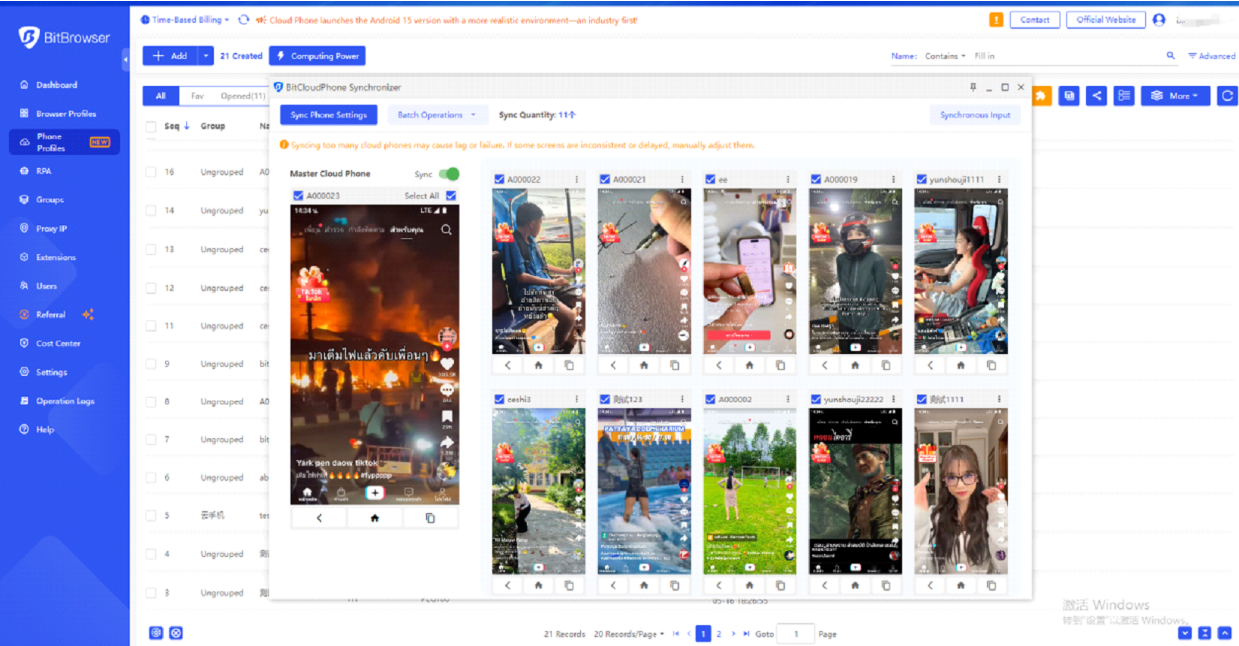Click the refresh icon next to Time-Based Billing
This screenshot has width=1239, height=646.
tap(244, 19)
